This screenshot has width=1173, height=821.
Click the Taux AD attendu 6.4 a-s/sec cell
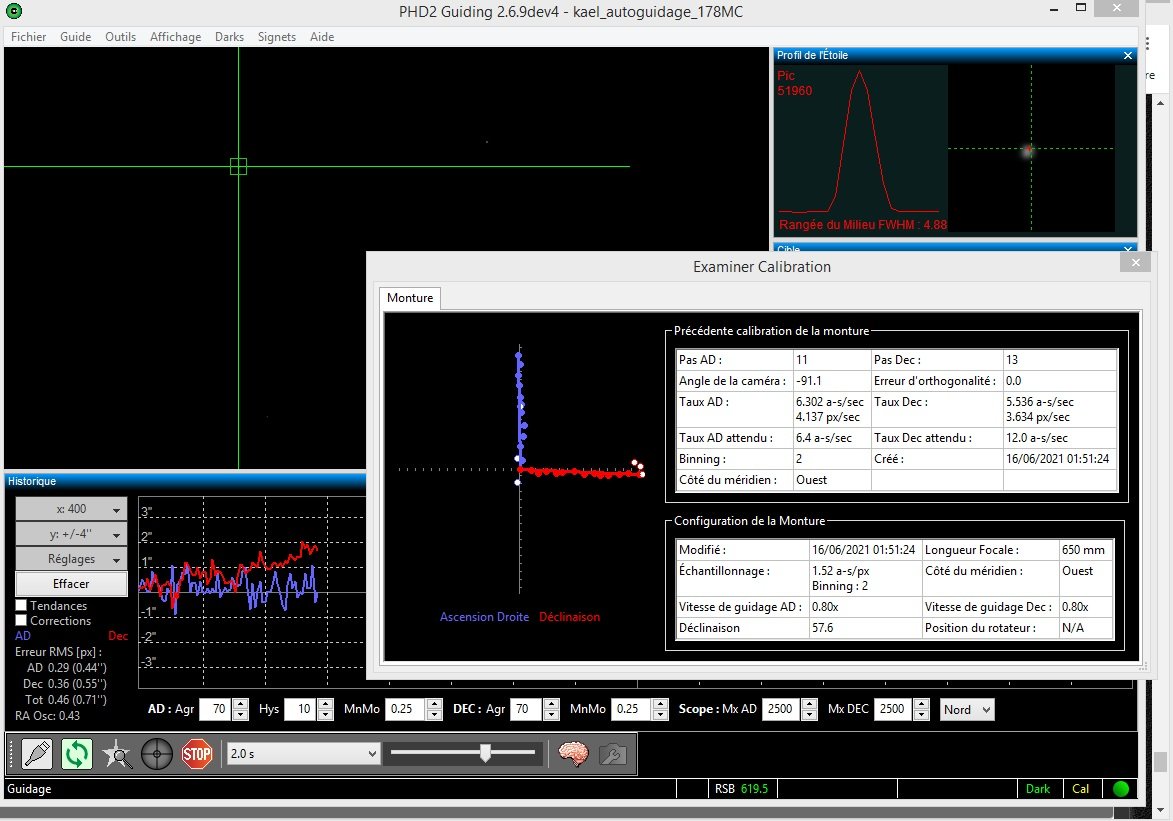830,438
